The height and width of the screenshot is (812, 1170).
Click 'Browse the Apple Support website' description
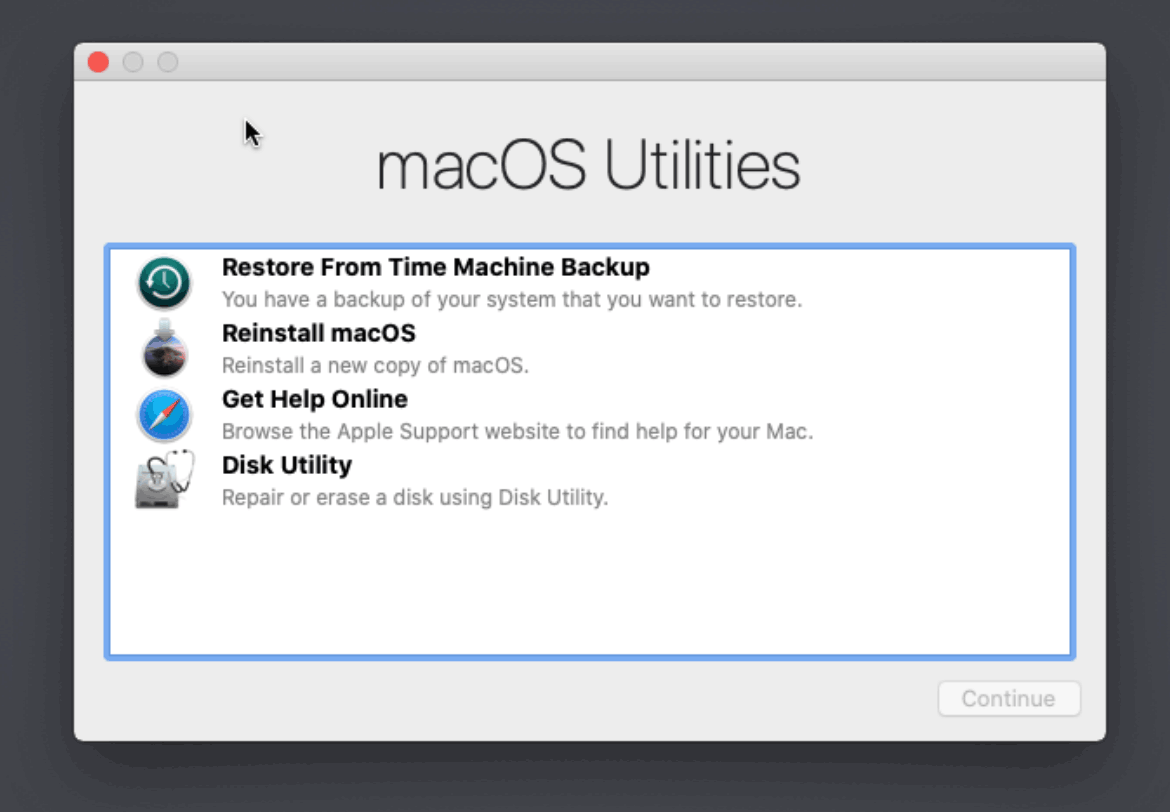click(518, 431)
